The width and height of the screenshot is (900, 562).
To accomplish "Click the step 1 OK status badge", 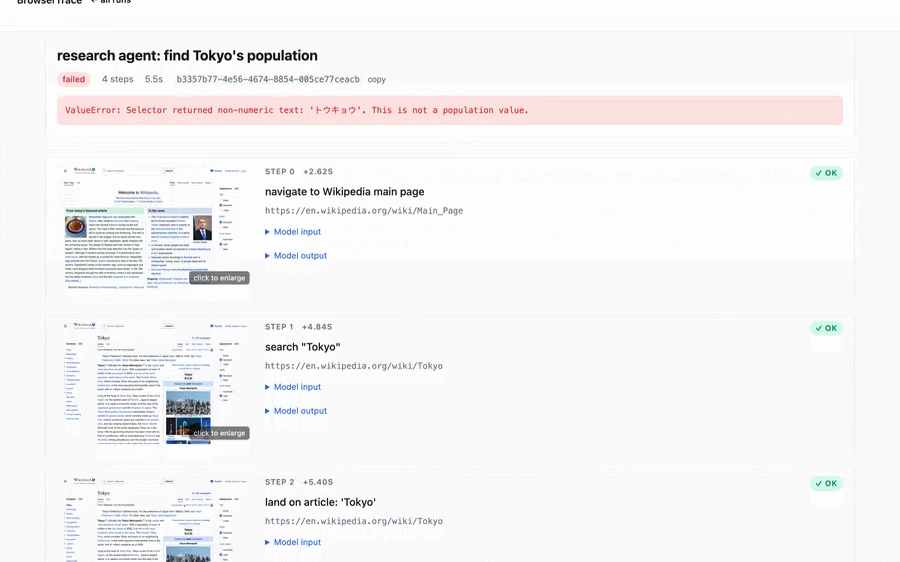I will pos(826,328).
